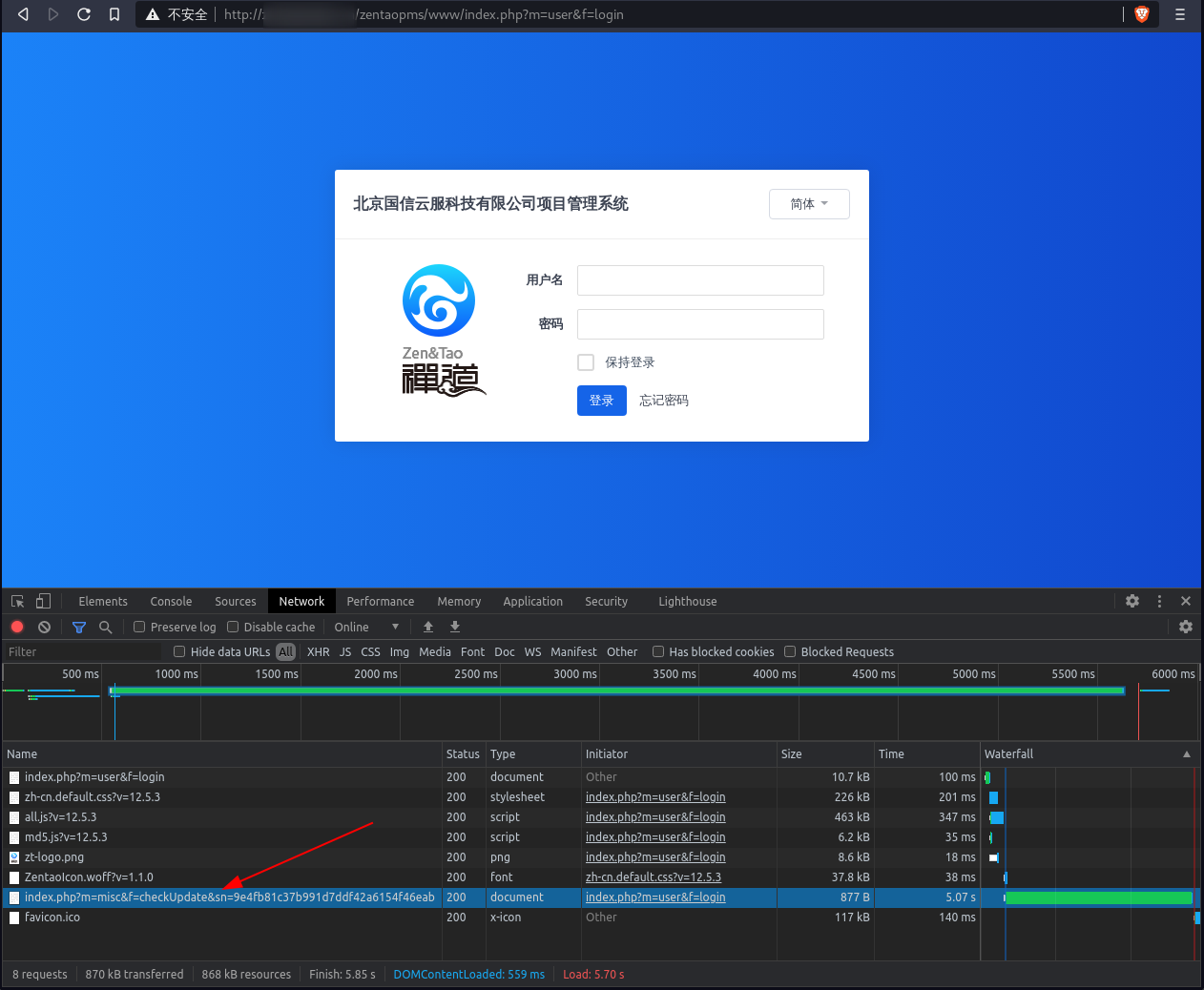The image size is (1204, 990).
Task: Open the network search magnifier
Action: [106, 627]
